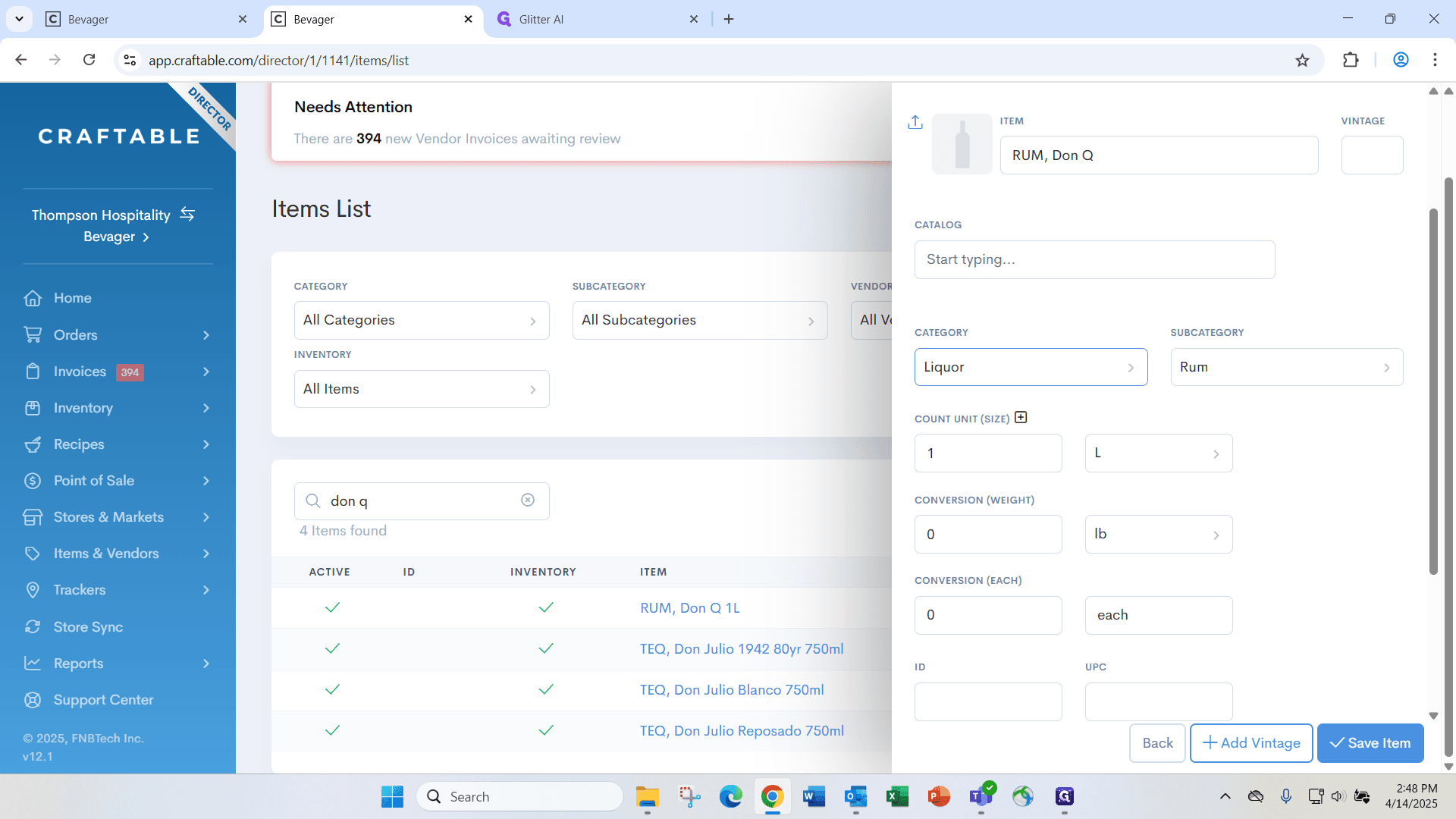
Task: Open Excel from the Windows taskbar
Action: (x=897, y=796)
